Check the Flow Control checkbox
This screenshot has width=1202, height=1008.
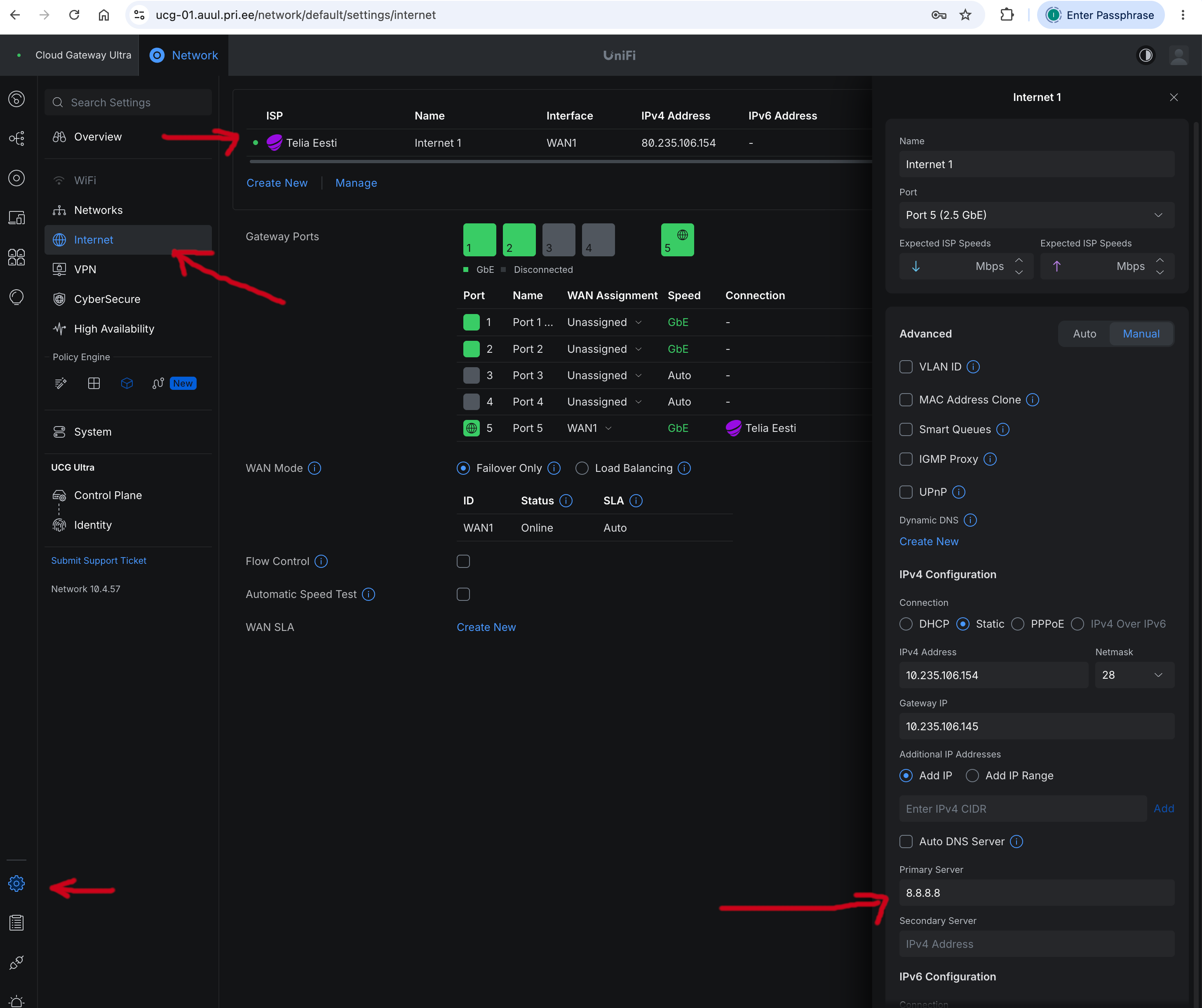(x=463, y=561)
